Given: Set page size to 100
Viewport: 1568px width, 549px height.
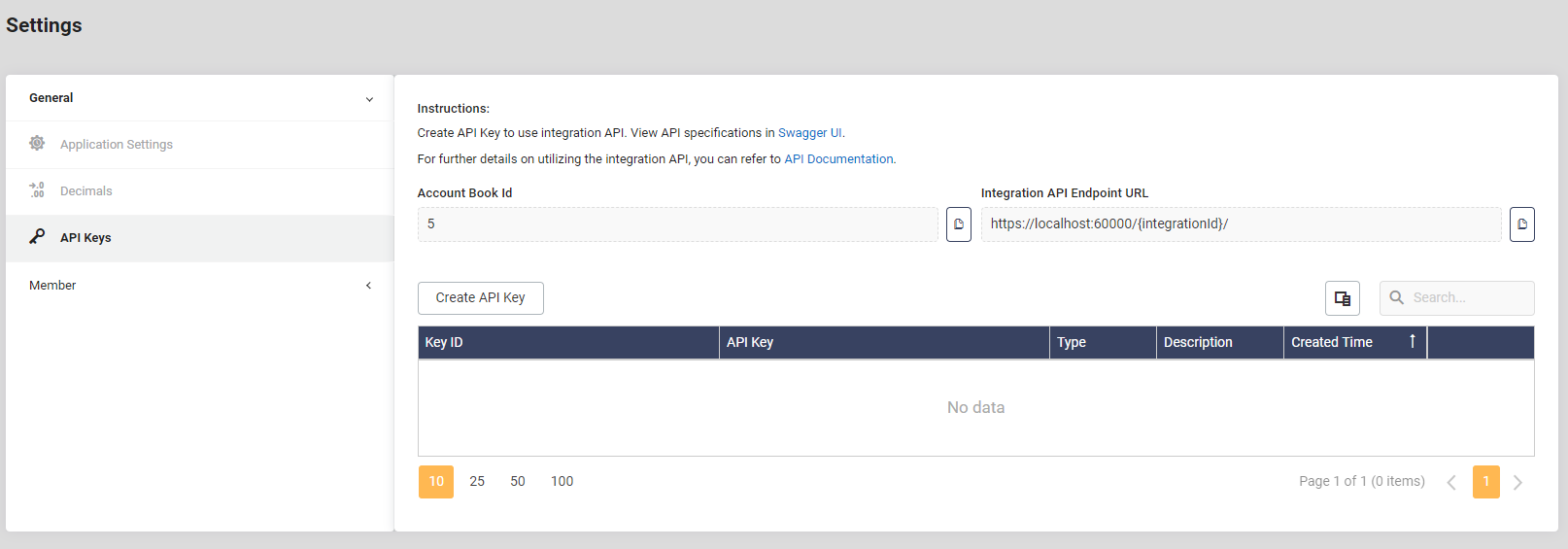Looking at the screenshot, I should [562, 482].
